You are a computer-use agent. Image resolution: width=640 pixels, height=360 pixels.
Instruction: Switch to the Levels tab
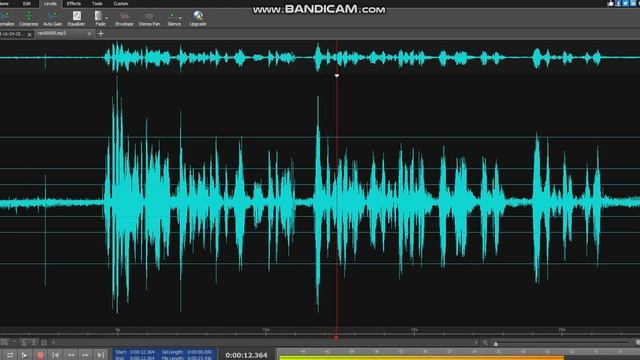coord(50,4)
